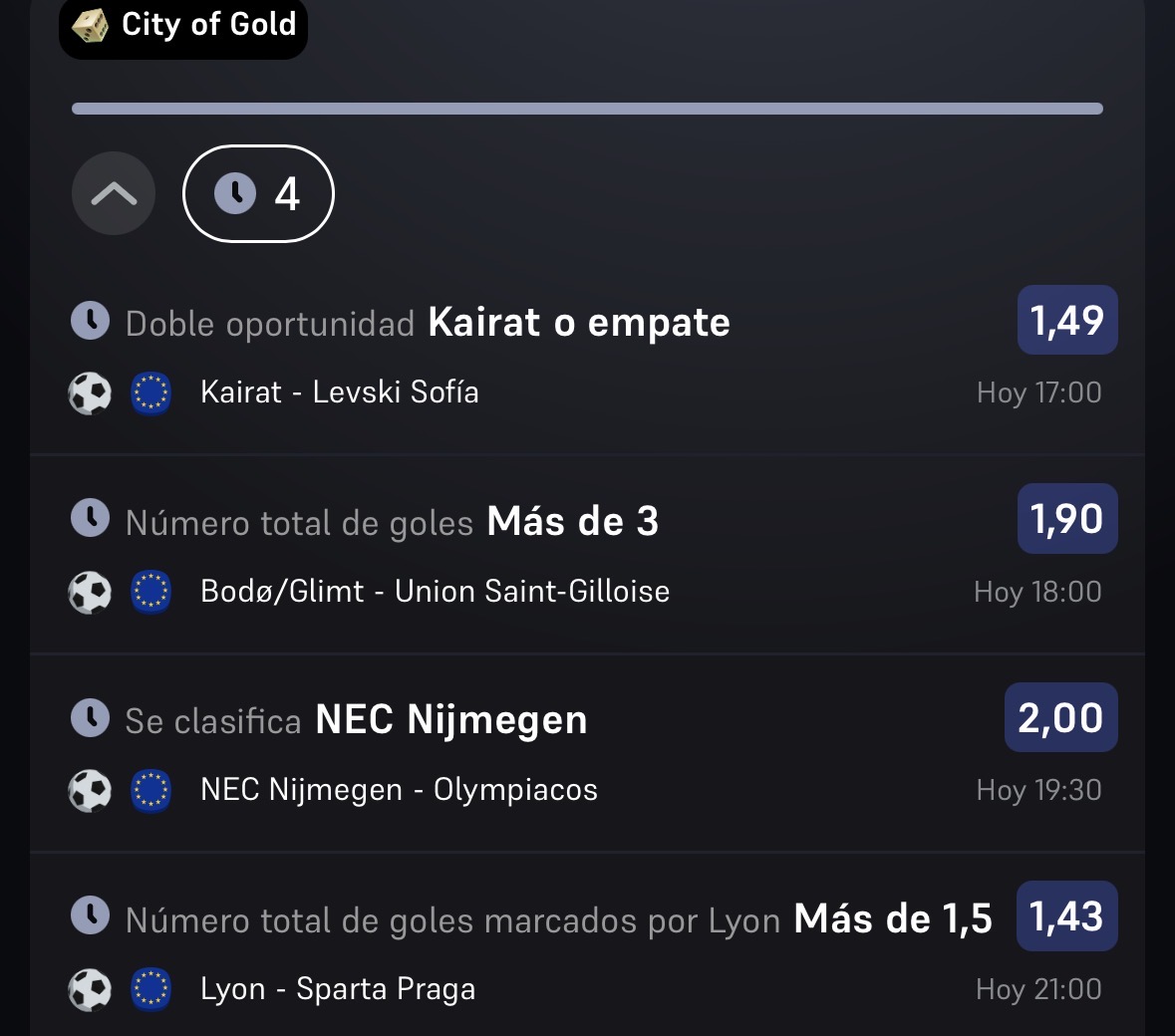The width and height of the screenshot is (1175, 1036).
Task: Tap the pending bets counter showing 4
Action: pyautogui.click(x=258, y=193)
